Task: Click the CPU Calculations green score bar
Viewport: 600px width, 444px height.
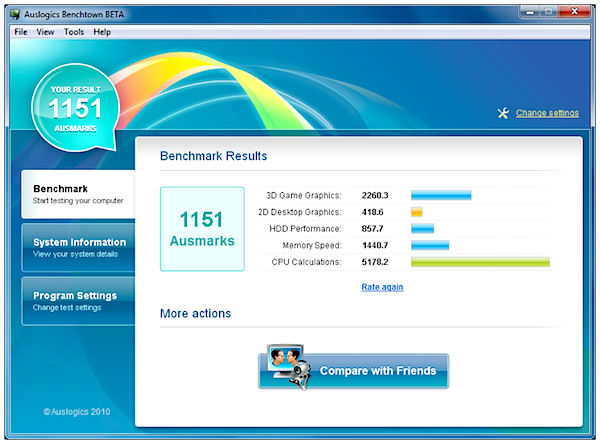Action: (x=480, y=262)
